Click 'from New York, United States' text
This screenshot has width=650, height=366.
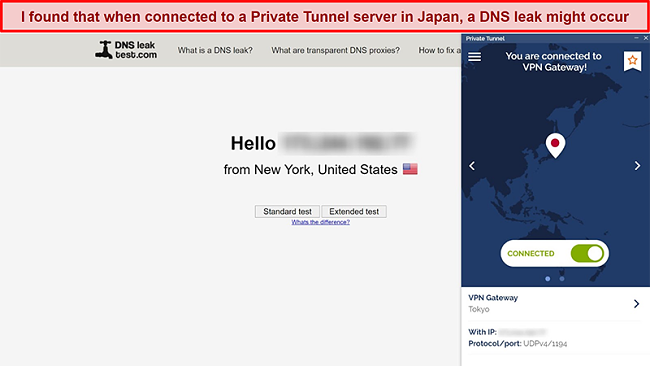pos(310,170)
